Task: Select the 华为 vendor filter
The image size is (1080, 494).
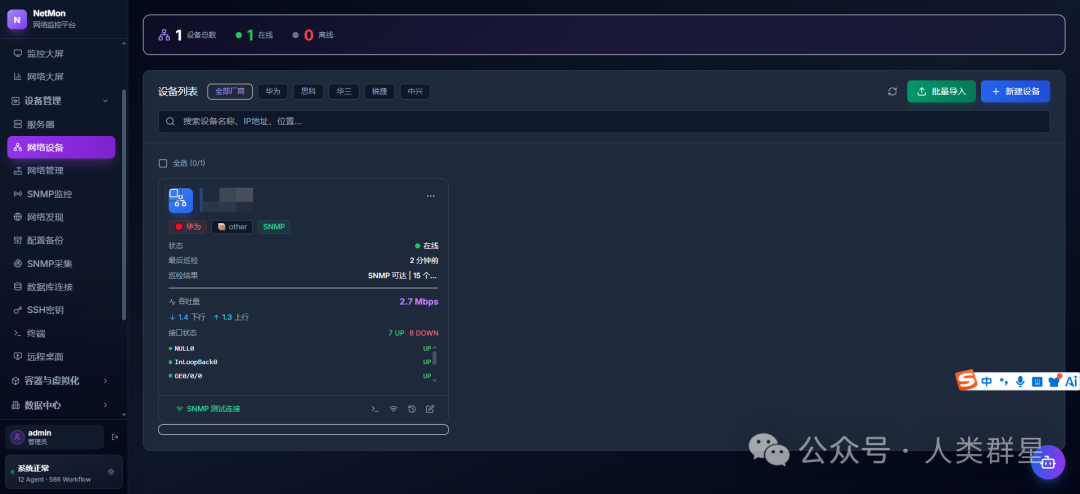Action: click(x=273, y=92)
